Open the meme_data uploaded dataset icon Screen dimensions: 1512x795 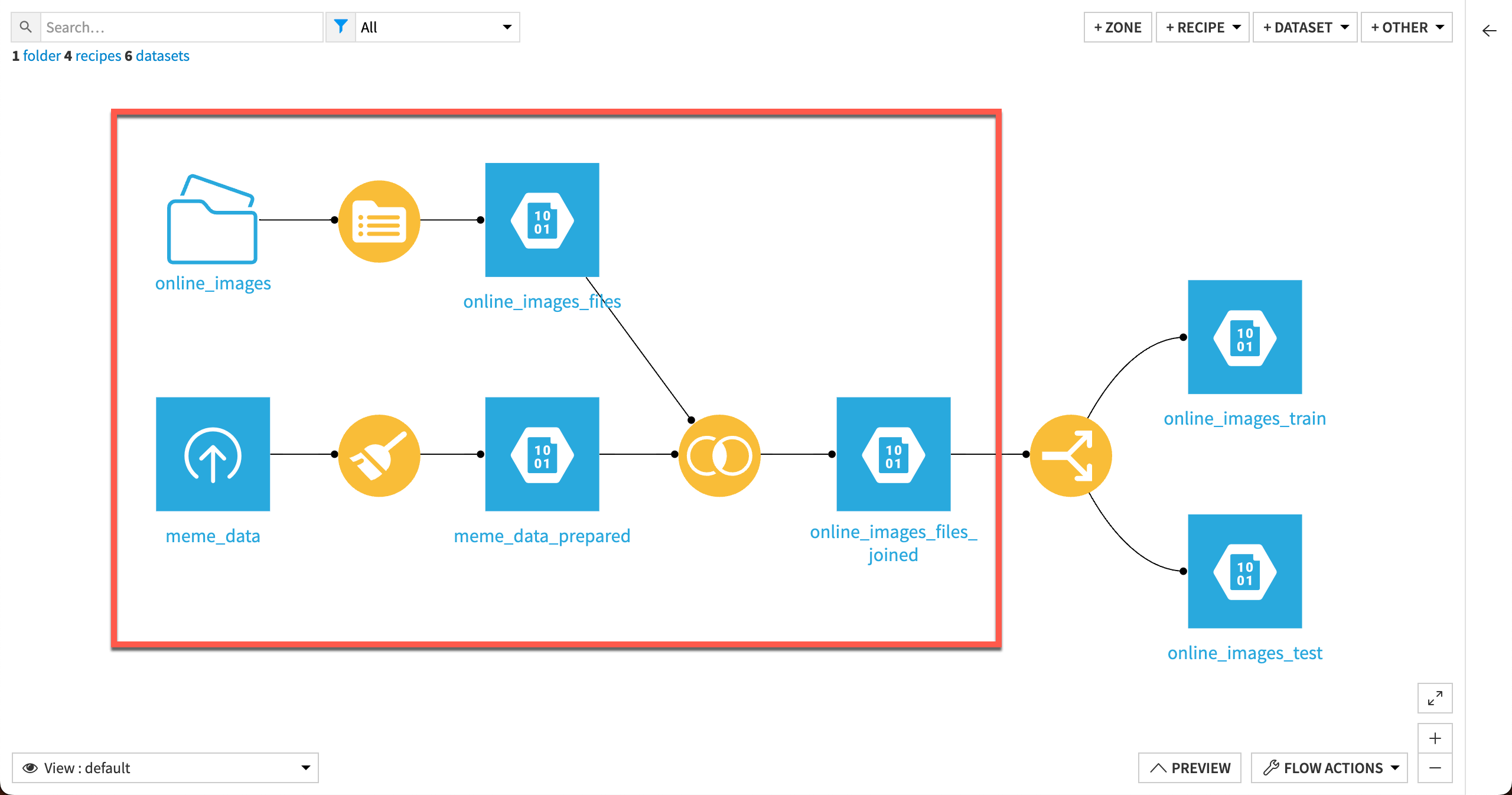[x=213, y=454]
